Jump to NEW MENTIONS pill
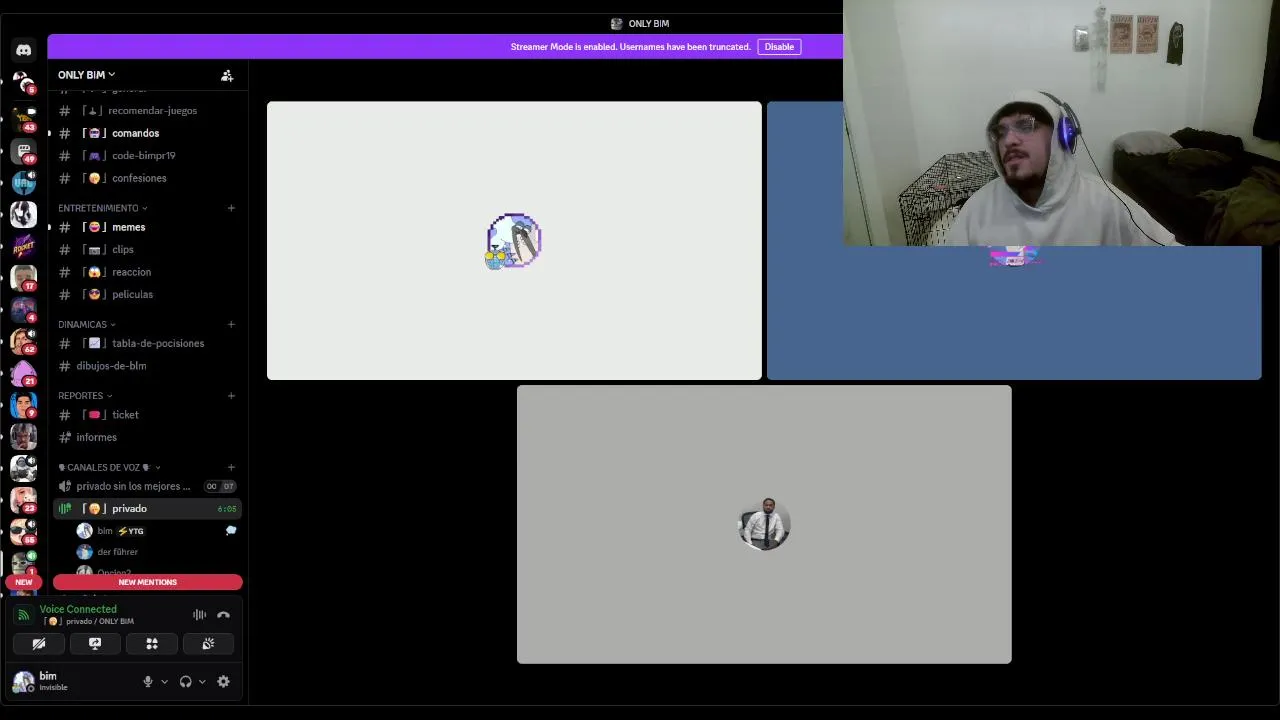The height and width of the screenshot is (720, 1280). tap(147, 582)
